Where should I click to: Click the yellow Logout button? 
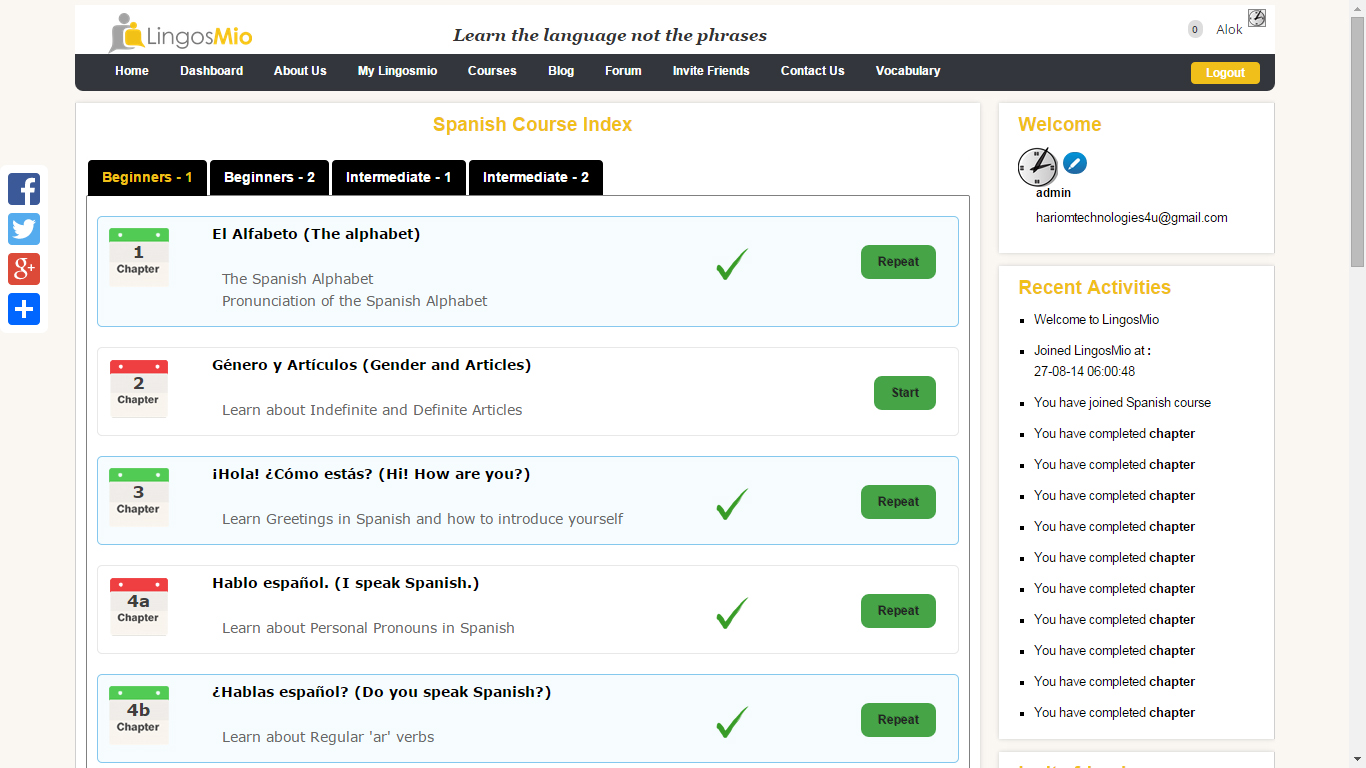pos(1224,73)
